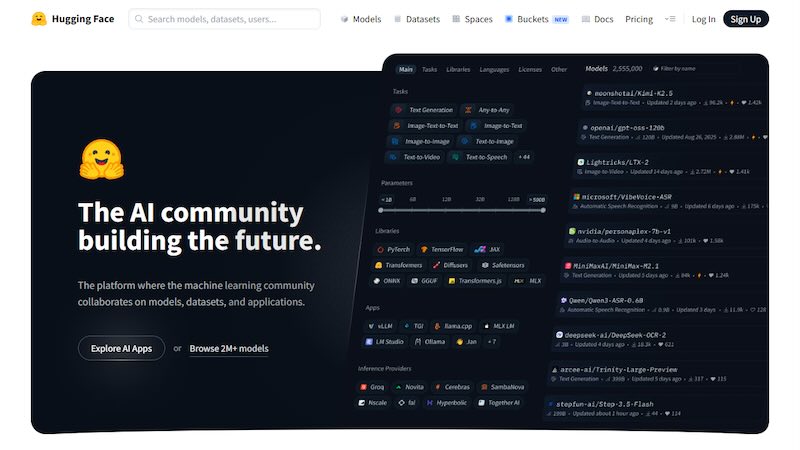800x450 pixels.
Task: Click the Safetensors library icon
Action: (x=485, y=265)
